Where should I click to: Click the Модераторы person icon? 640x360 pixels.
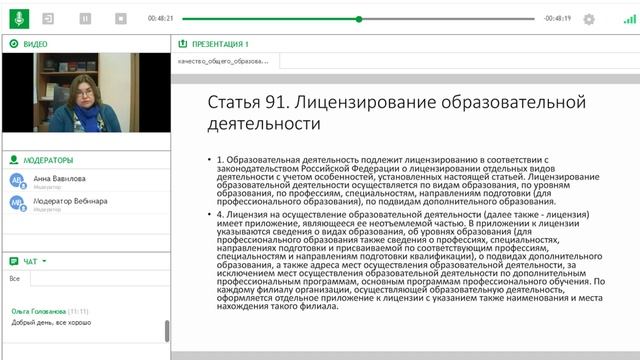pos(14,160)
